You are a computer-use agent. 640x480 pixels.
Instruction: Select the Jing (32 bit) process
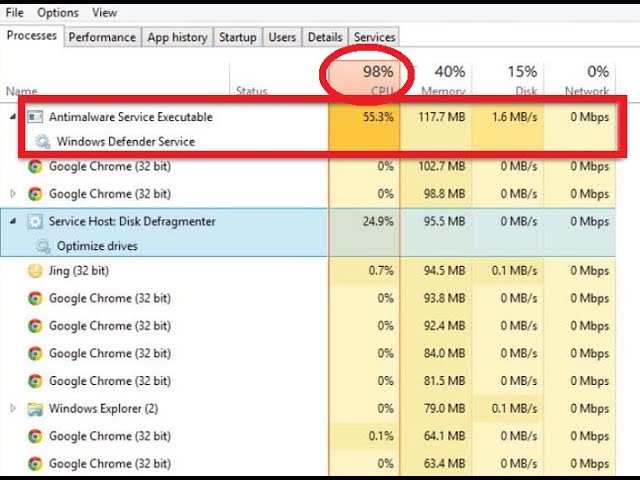pos(79,271)
